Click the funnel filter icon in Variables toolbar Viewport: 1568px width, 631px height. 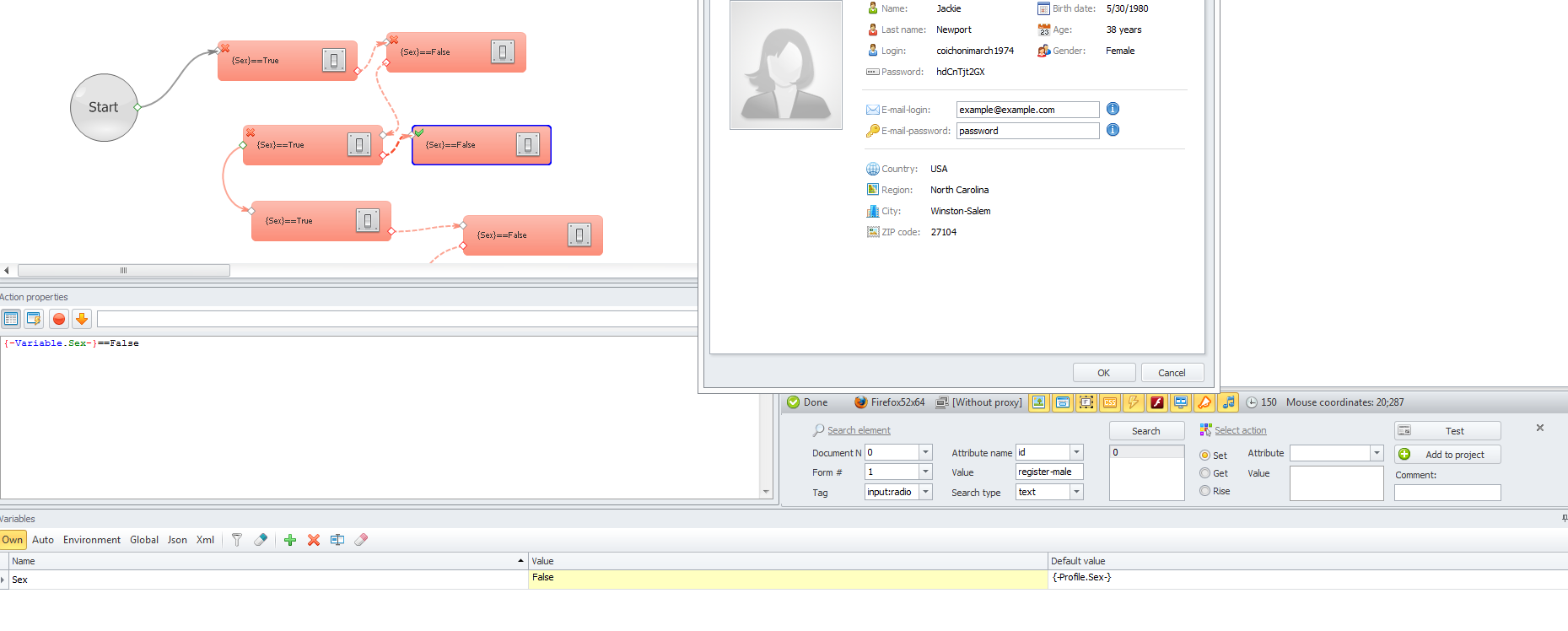click(237, 540)
